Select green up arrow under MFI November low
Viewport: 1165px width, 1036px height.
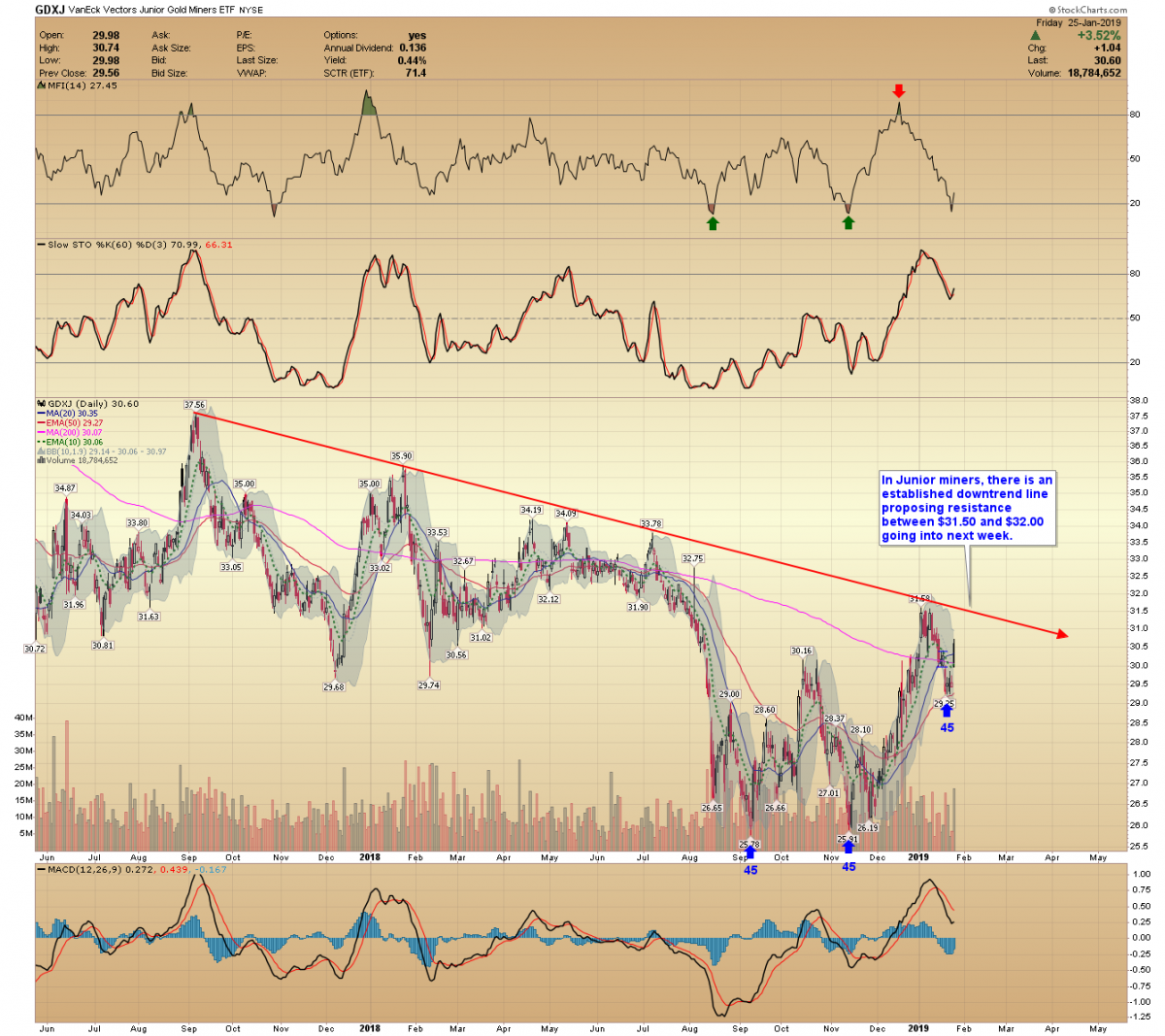pos(849,223)
